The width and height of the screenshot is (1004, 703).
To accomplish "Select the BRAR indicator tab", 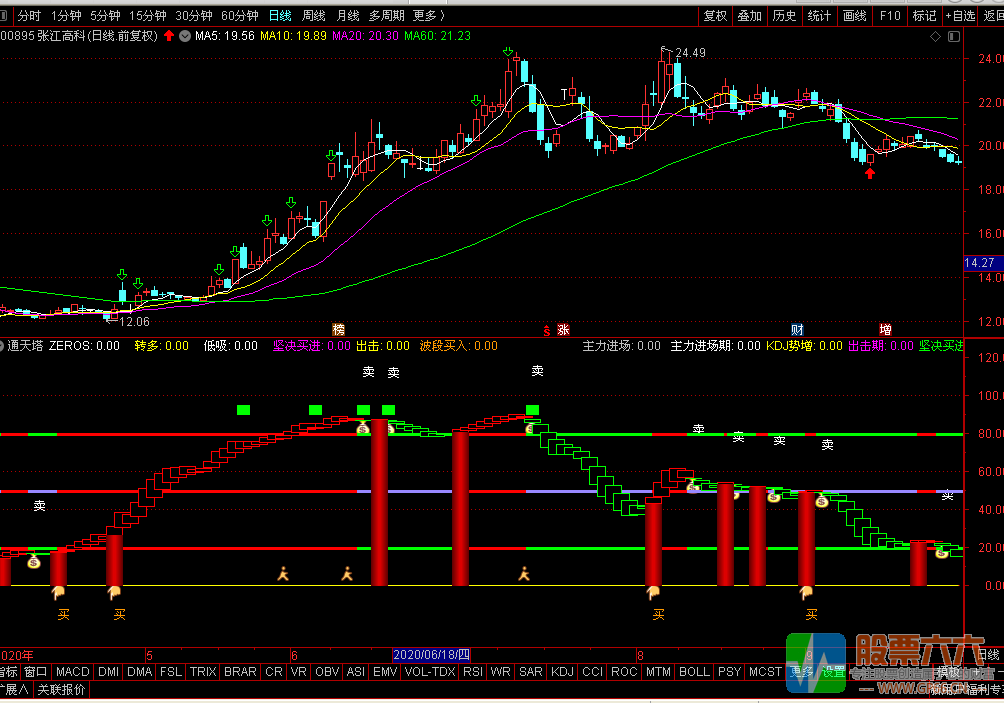I will click(x=240, y=672).
